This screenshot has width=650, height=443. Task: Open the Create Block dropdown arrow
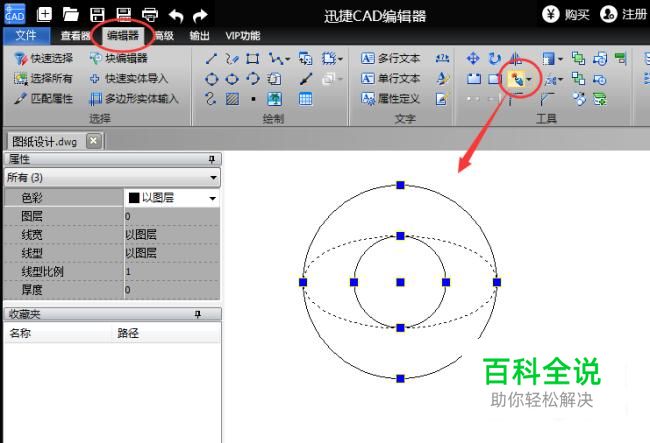(x=340, y=59)
